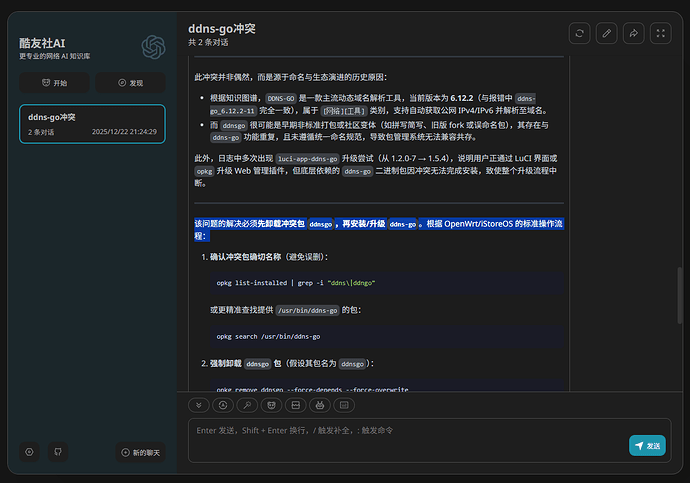
Task: Click the /usr/bin/ddns-go inline code label
Action: click(x=308, y=311)
